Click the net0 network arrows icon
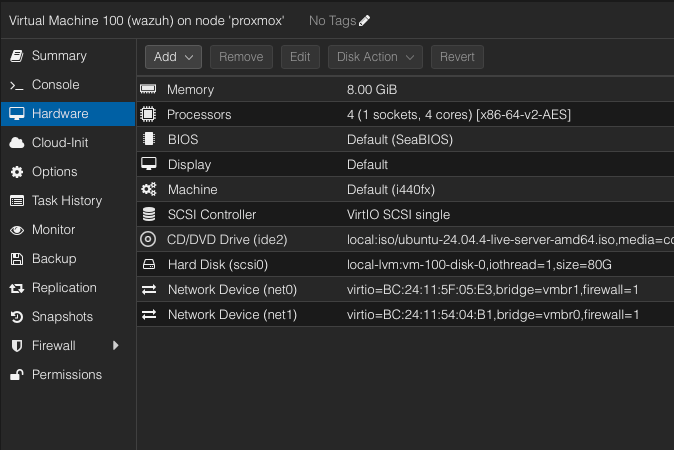 point(149,289)
